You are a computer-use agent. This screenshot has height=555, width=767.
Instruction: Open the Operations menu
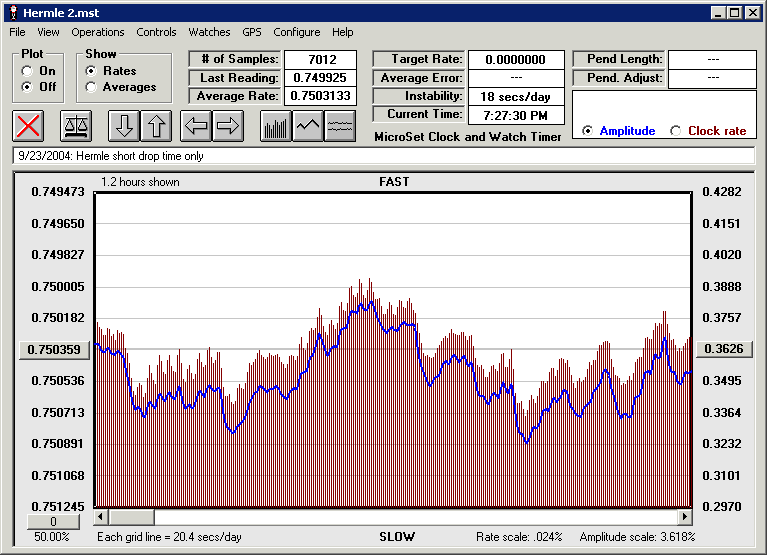coord(98,32)
